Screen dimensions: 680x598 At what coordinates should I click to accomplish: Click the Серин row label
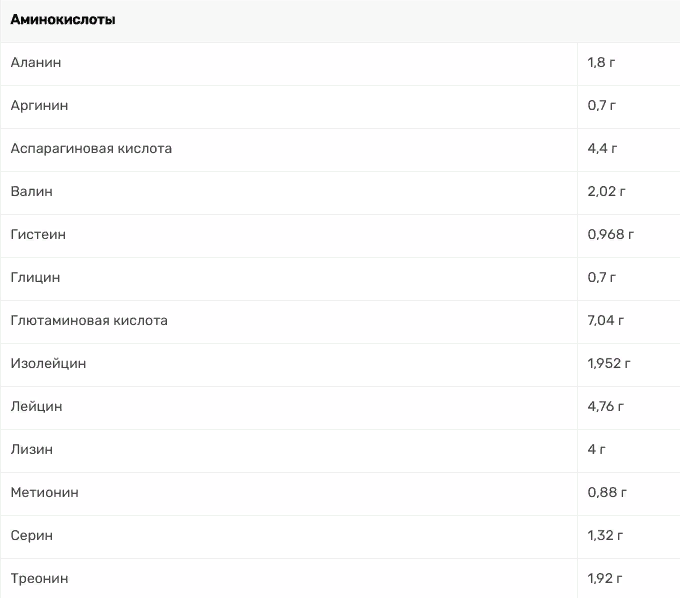(x=32, y=535)
